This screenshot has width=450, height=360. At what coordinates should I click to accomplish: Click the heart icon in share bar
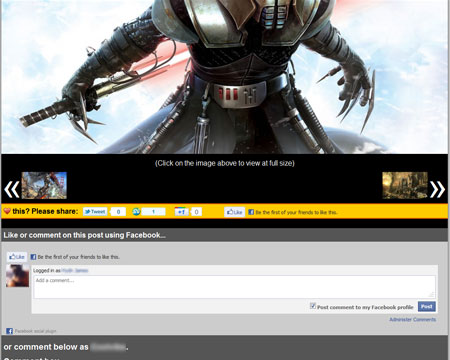(x=7, y=211)
